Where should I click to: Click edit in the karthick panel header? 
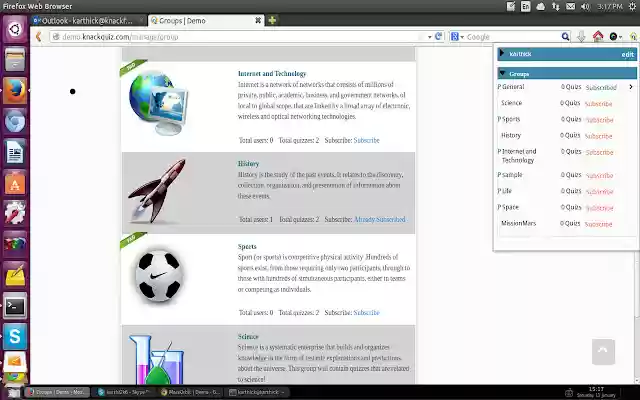pyautogui.click(x=627, y=54)
